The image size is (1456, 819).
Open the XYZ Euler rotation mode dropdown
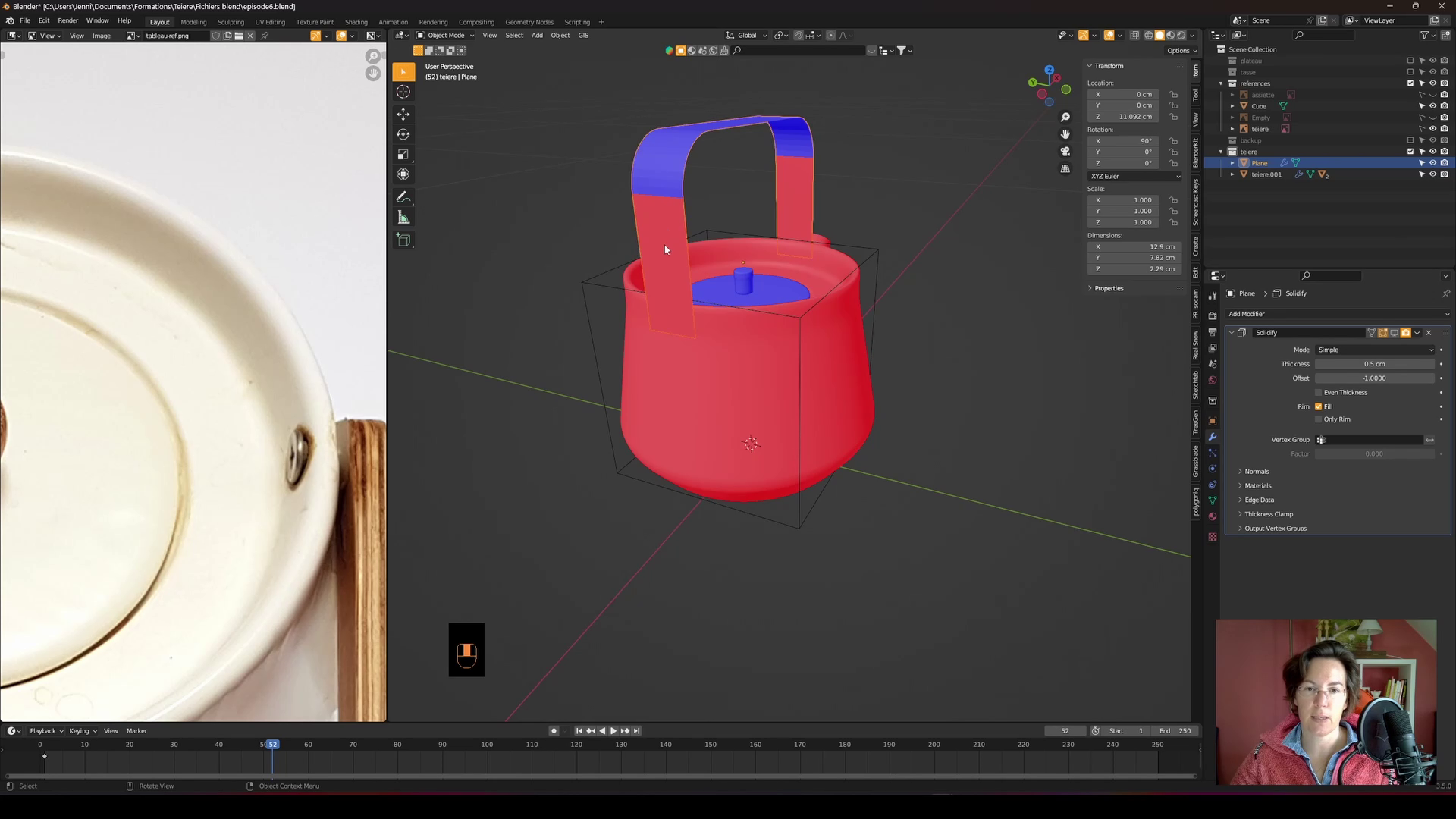pyautogui.click(x=1134, y=176)
